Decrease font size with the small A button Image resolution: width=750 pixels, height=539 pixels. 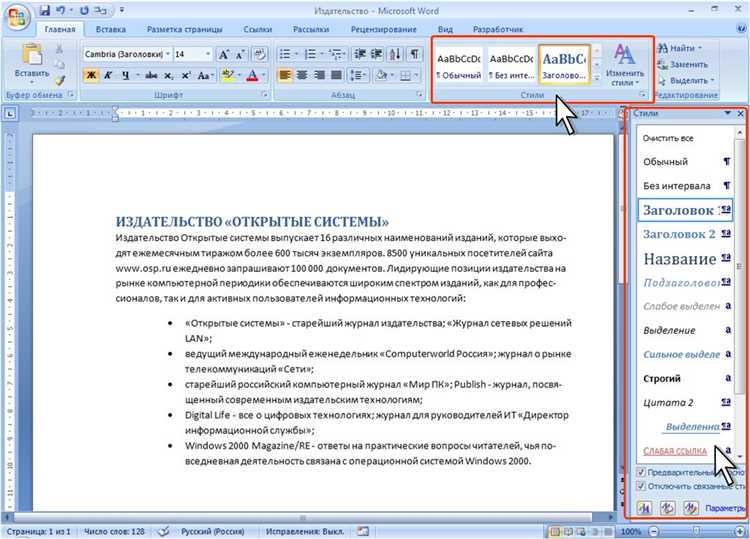pyautogui.click(x=240, y=55)
